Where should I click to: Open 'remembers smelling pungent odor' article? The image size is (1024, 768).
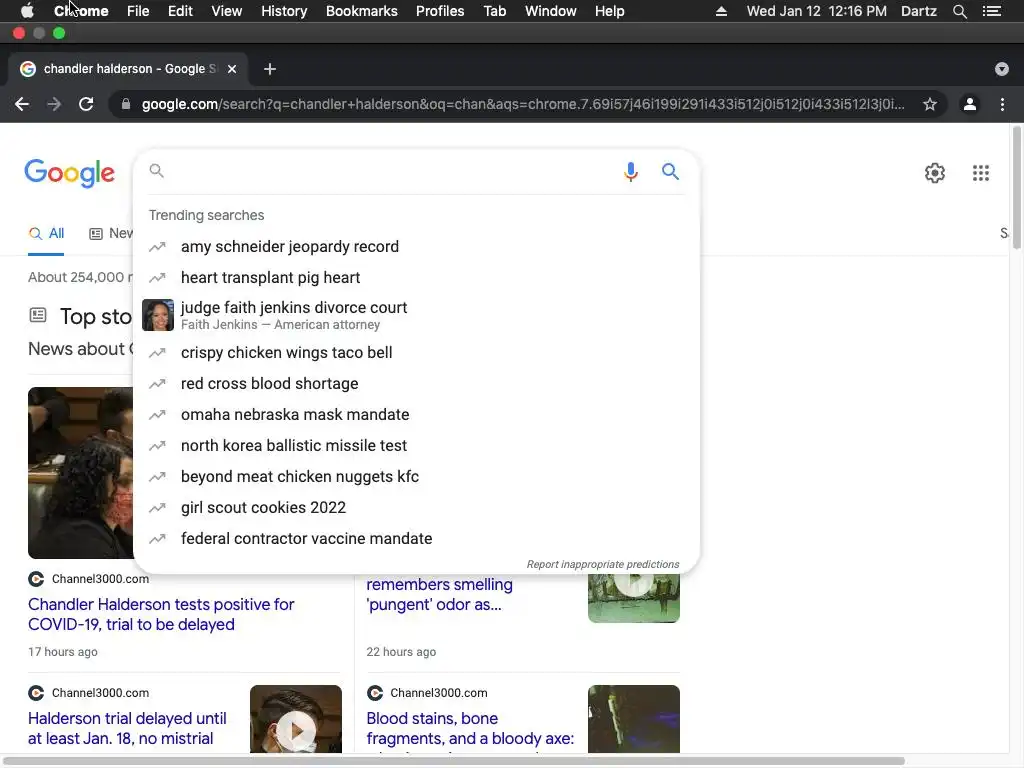point(440,594)
